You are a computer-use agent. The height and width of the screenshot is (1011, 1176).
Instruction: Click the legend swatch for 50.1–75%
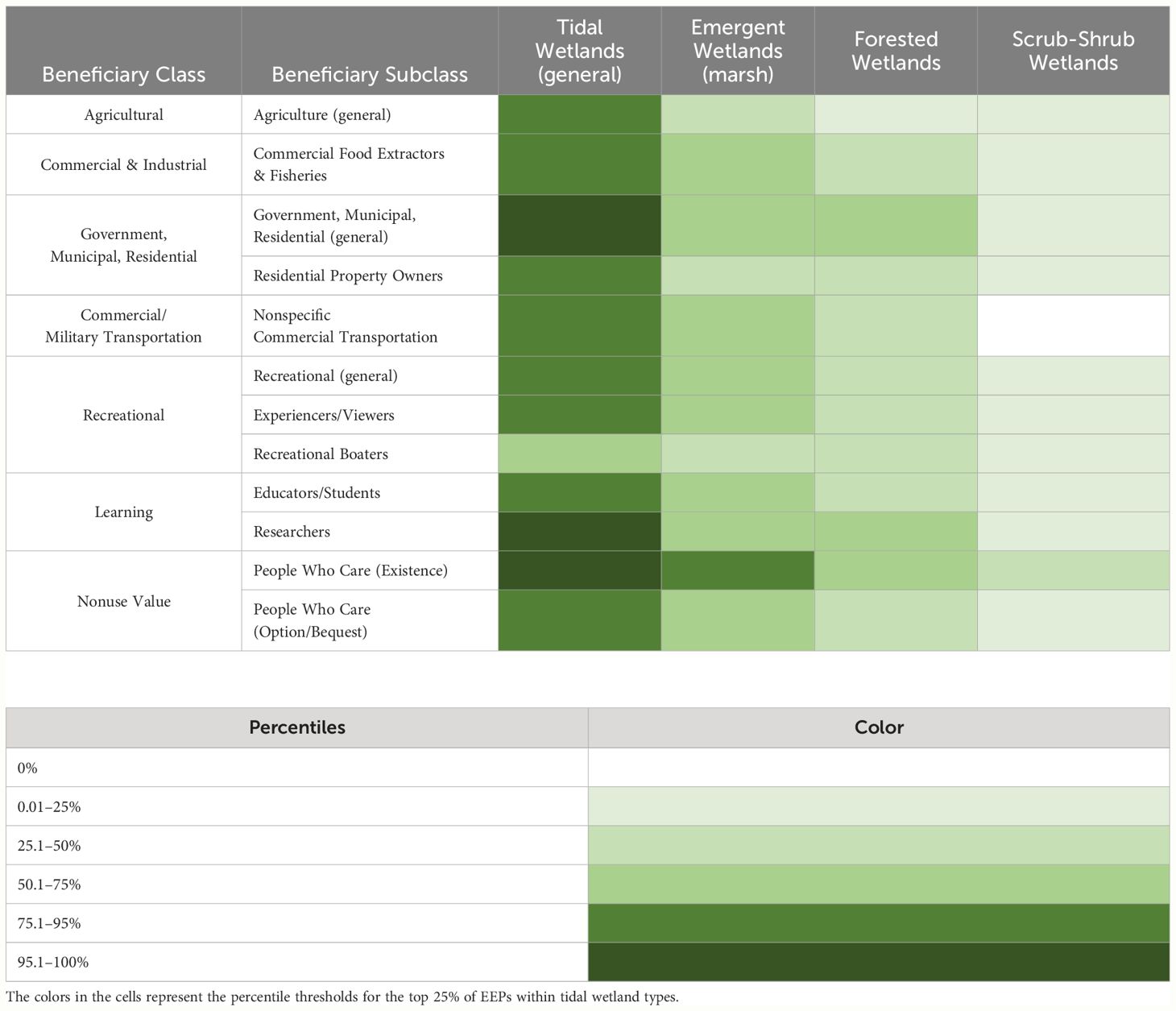point(879,884)
